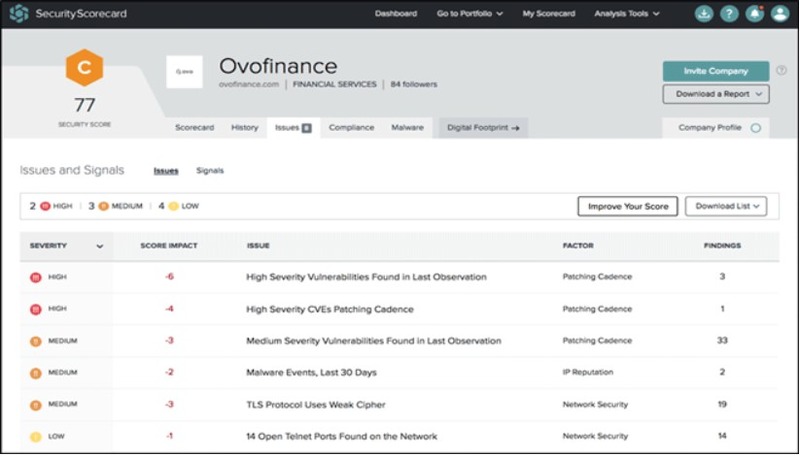Click the FINANCIAL SERVICES industry label
The width and height of the screenshot is (800, 456).
tap(335, 85)
